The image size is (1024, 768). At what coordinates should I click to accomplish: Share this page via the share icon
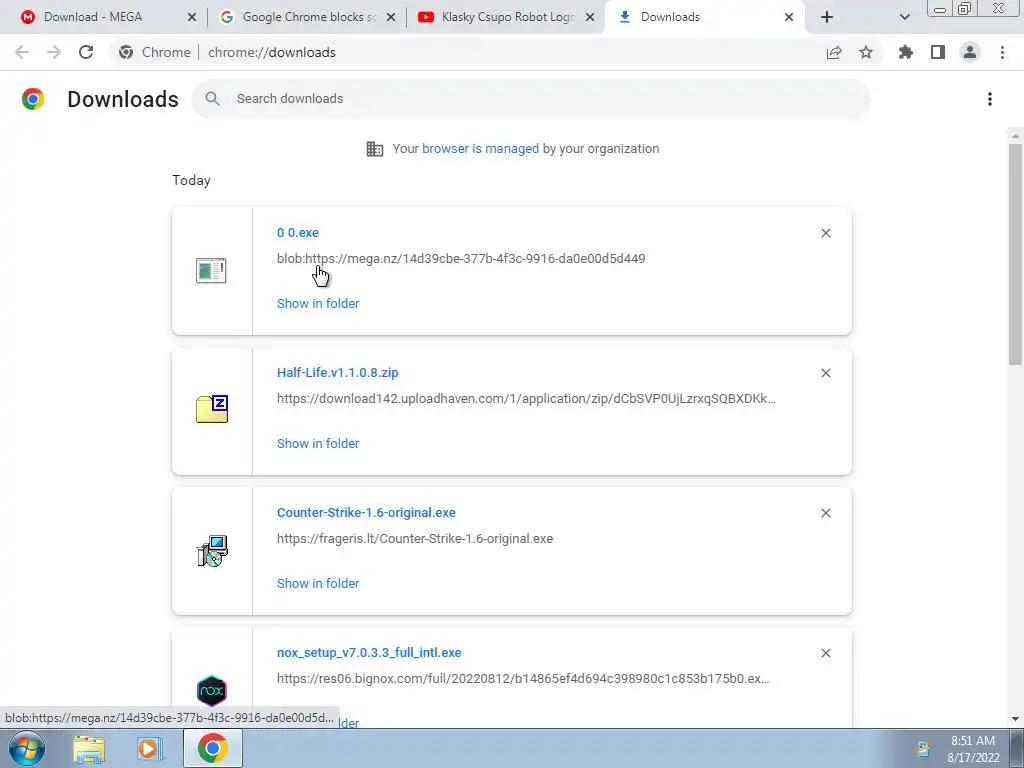pos(834,52)
